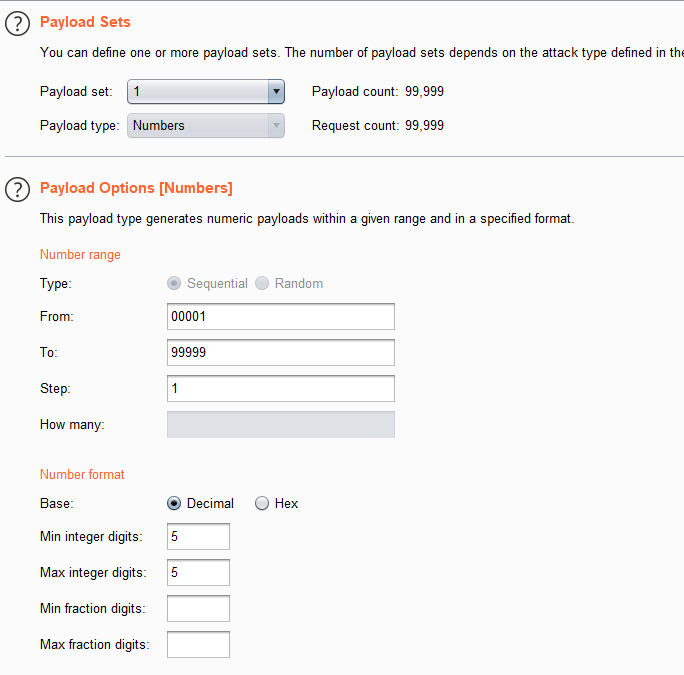The height and width of the screenshot is (675, 684).
Task: Click the Payload Sets help icon
Action: pos(17,23)
